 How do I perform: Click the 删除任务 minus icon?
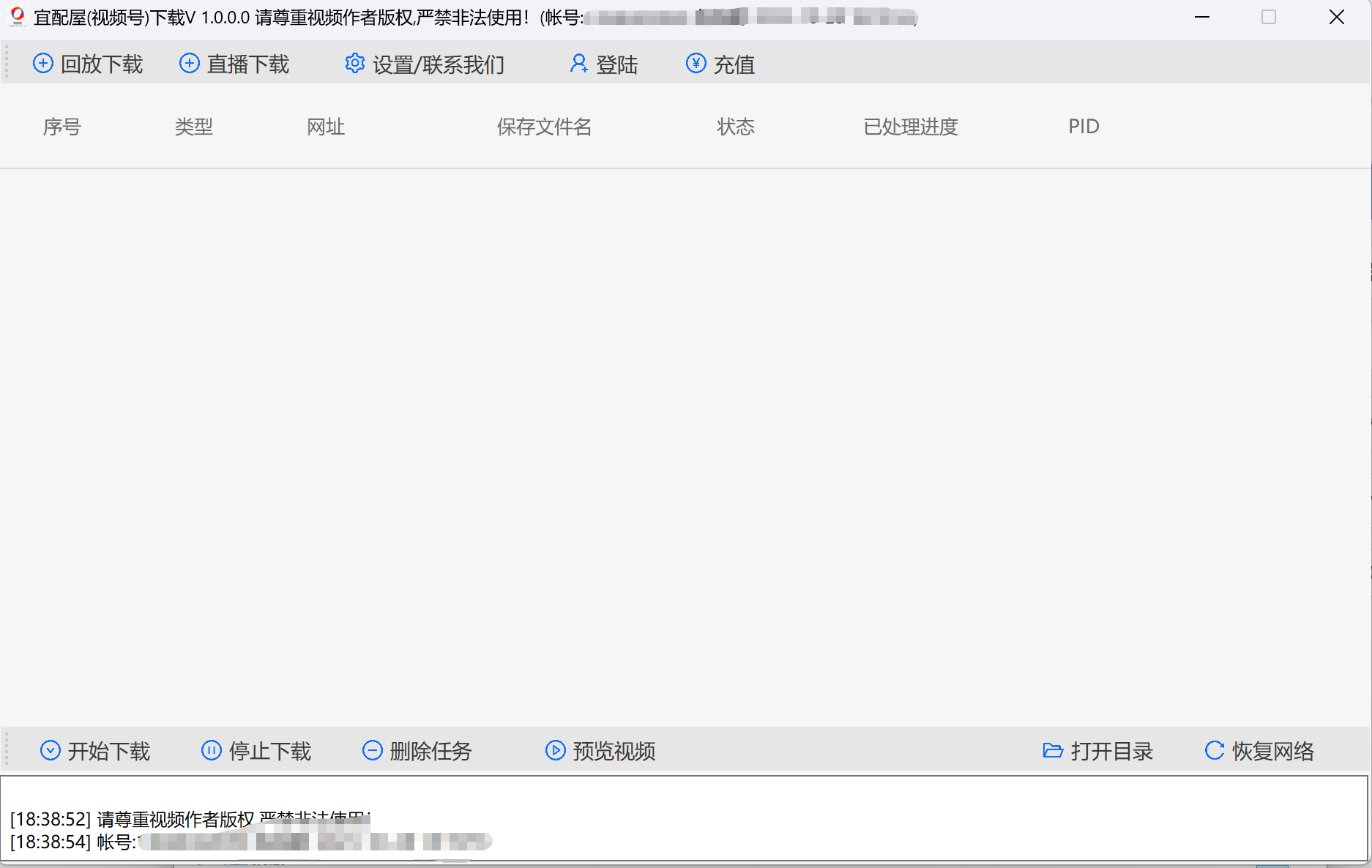pyautogui.click(x=373, y=750)
